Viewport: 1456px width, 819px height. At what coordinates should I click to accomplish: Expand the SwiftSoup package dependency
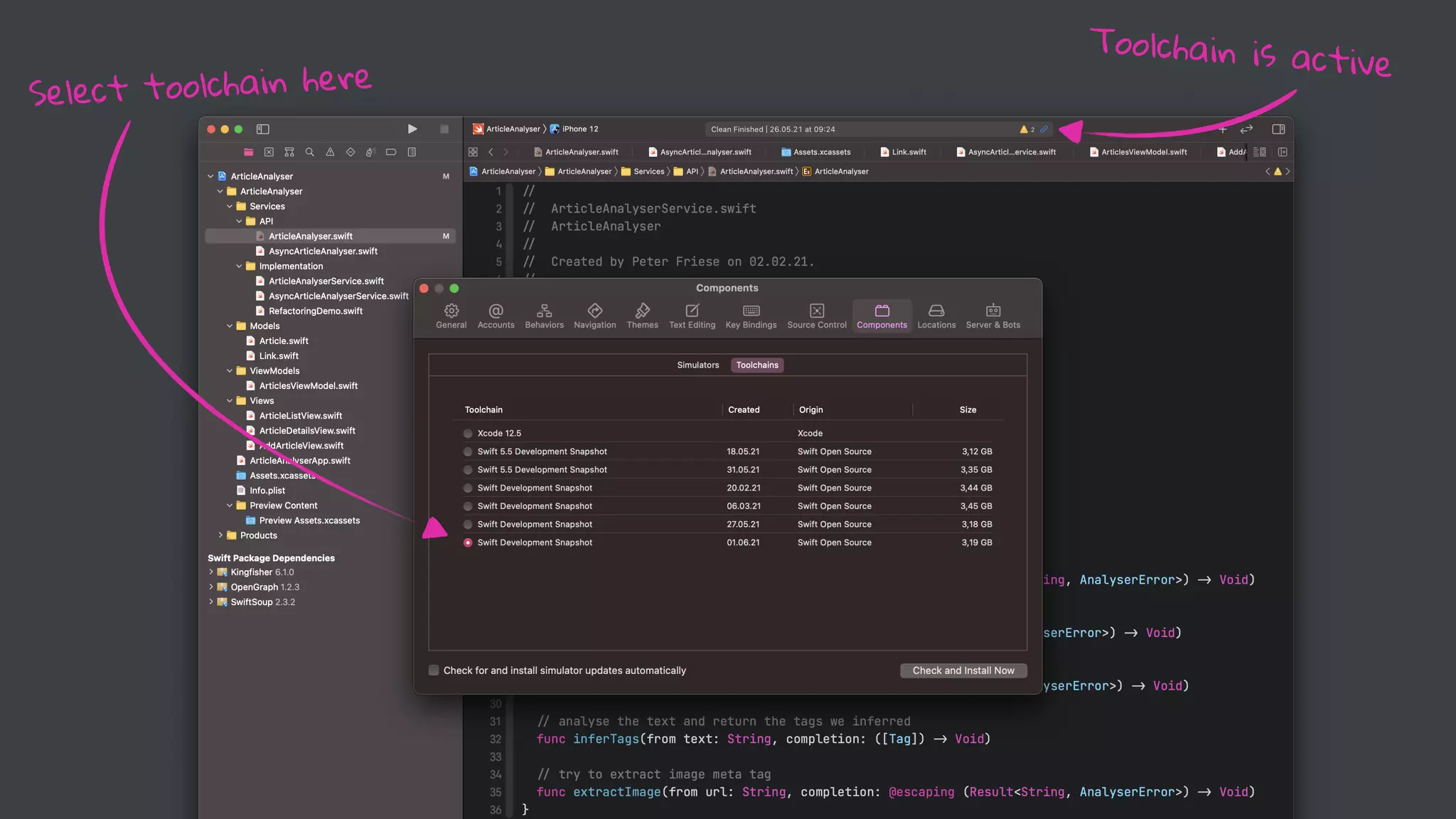coord(211,601)
